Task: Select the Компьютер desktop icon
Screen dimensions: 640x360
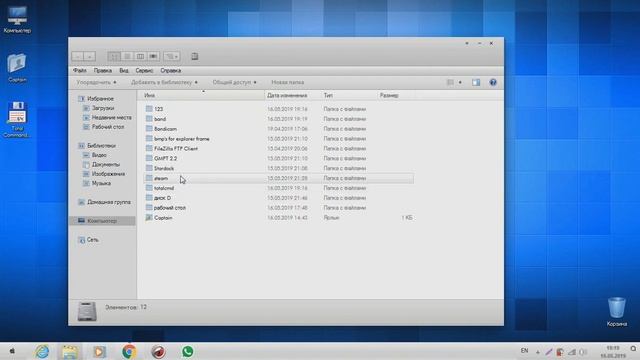Action: [17, 20]
